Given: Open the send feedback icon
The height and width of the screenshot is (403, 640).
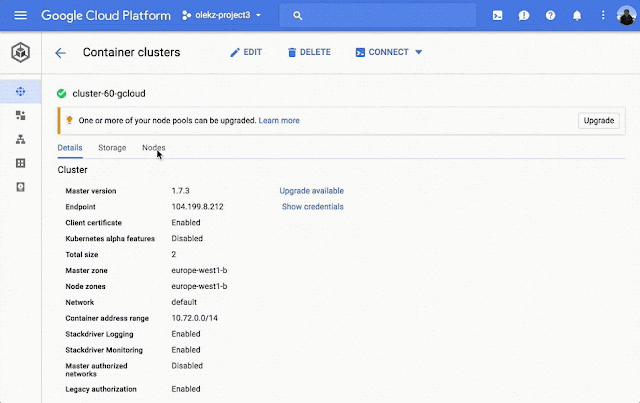Looking at the screenshot, I should pyautogui.click(x=524, y=16).
